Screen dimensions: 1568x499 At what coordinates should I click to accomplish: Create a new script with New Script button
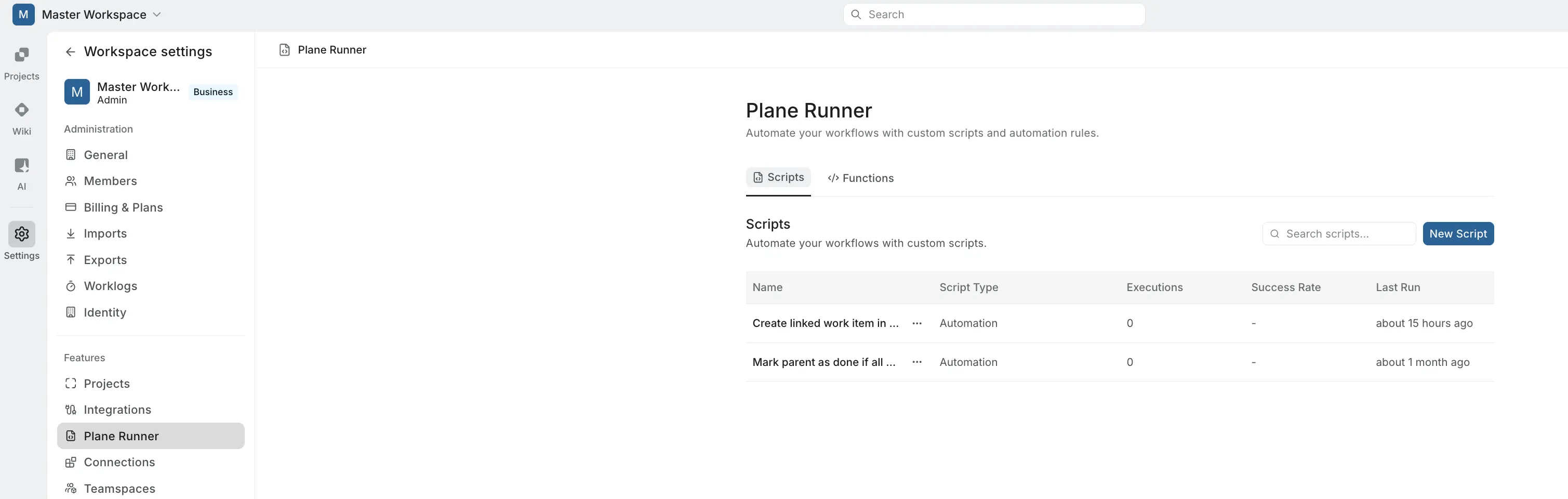pyautogui.click(x=1458, y=233)
